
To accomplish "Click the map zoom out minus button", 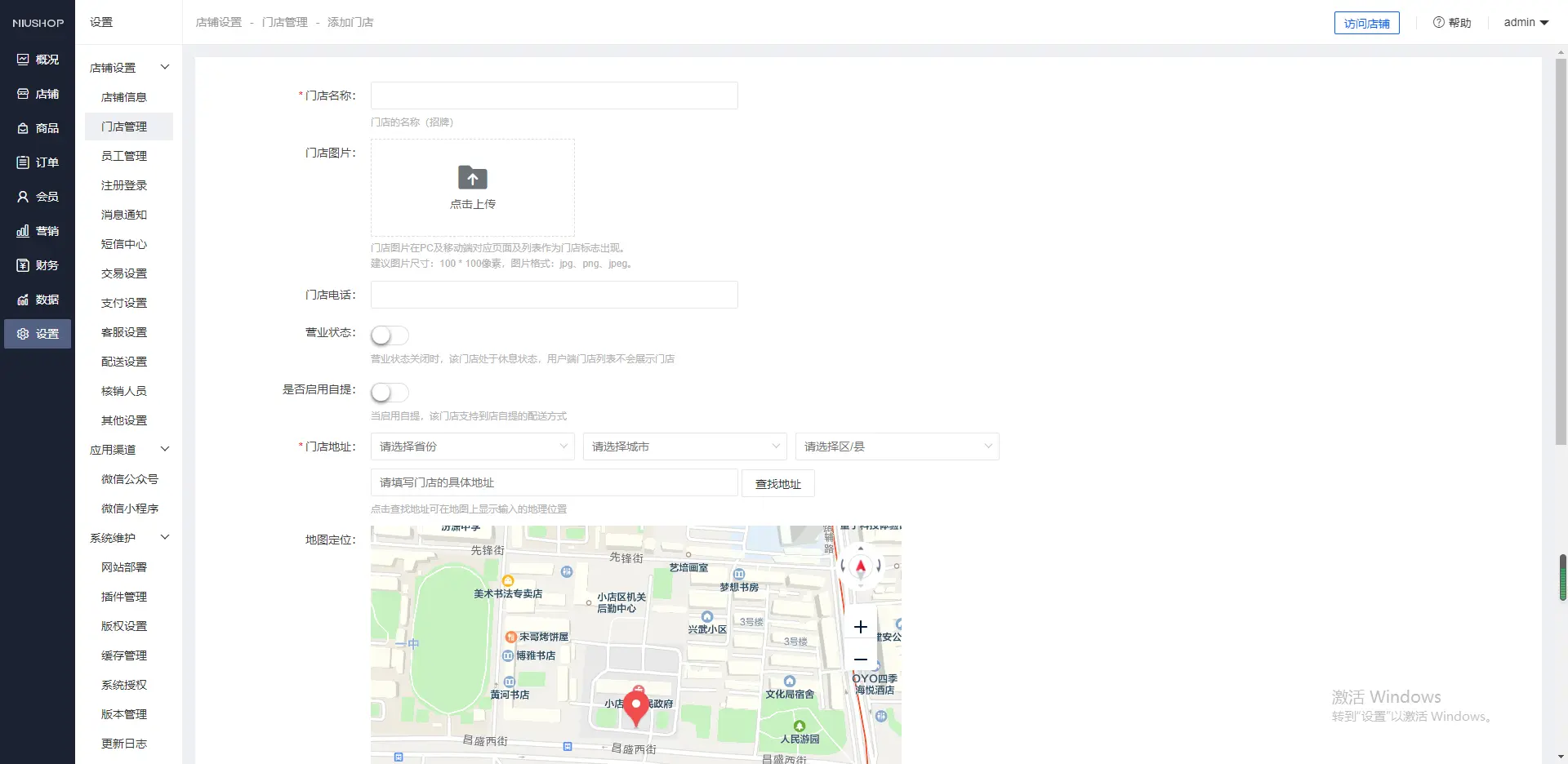I will click(x=860, y=659).
